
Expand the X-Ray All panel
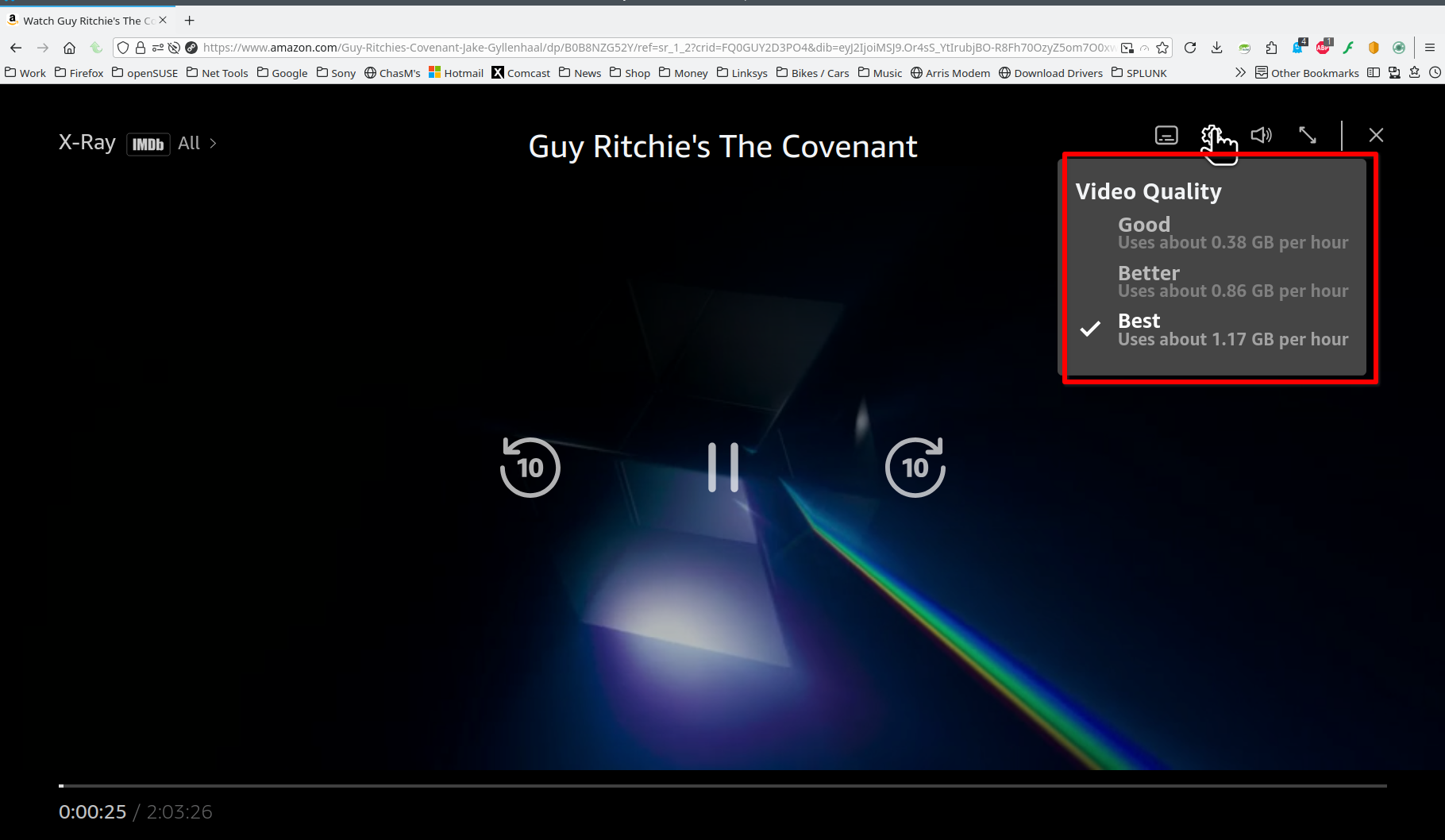[198, 143]
